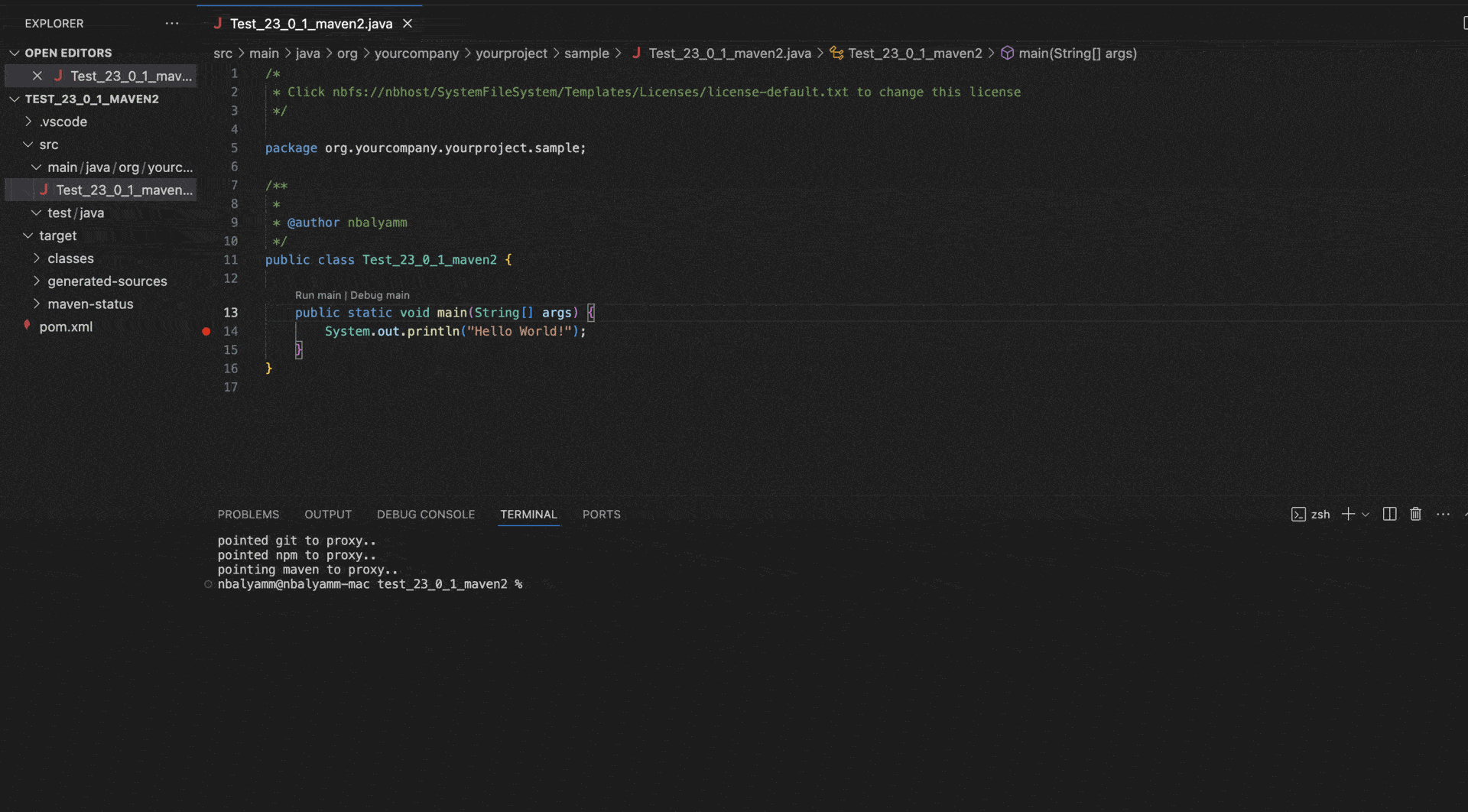The image size is (1468, 812).
Task: Open terminal panel more actions ellipsis
Action: (1443, 514)
